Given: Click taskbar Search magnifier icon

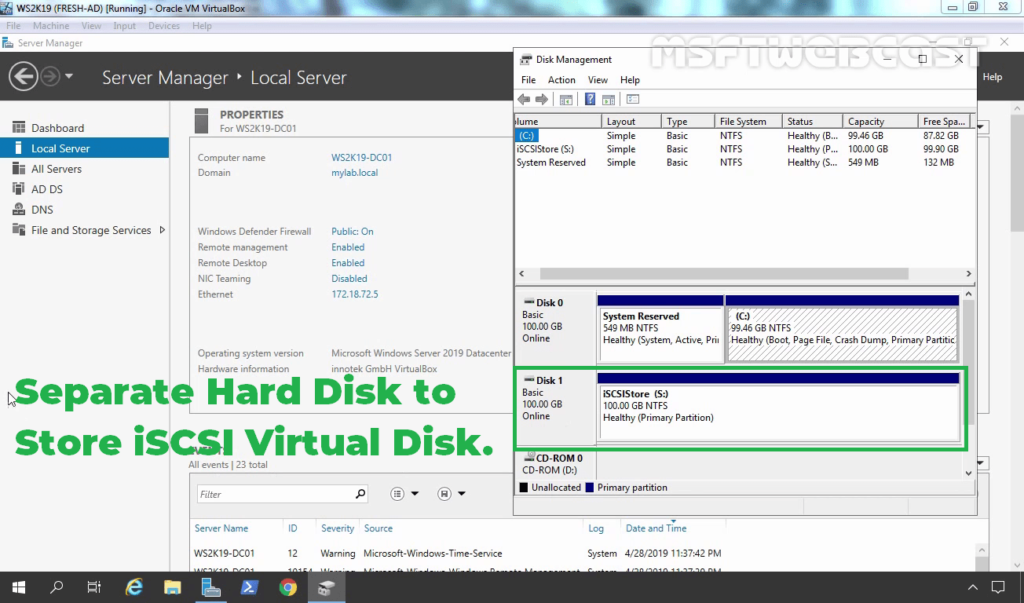Looking at the screenshot, I should (x=57, y=587).
